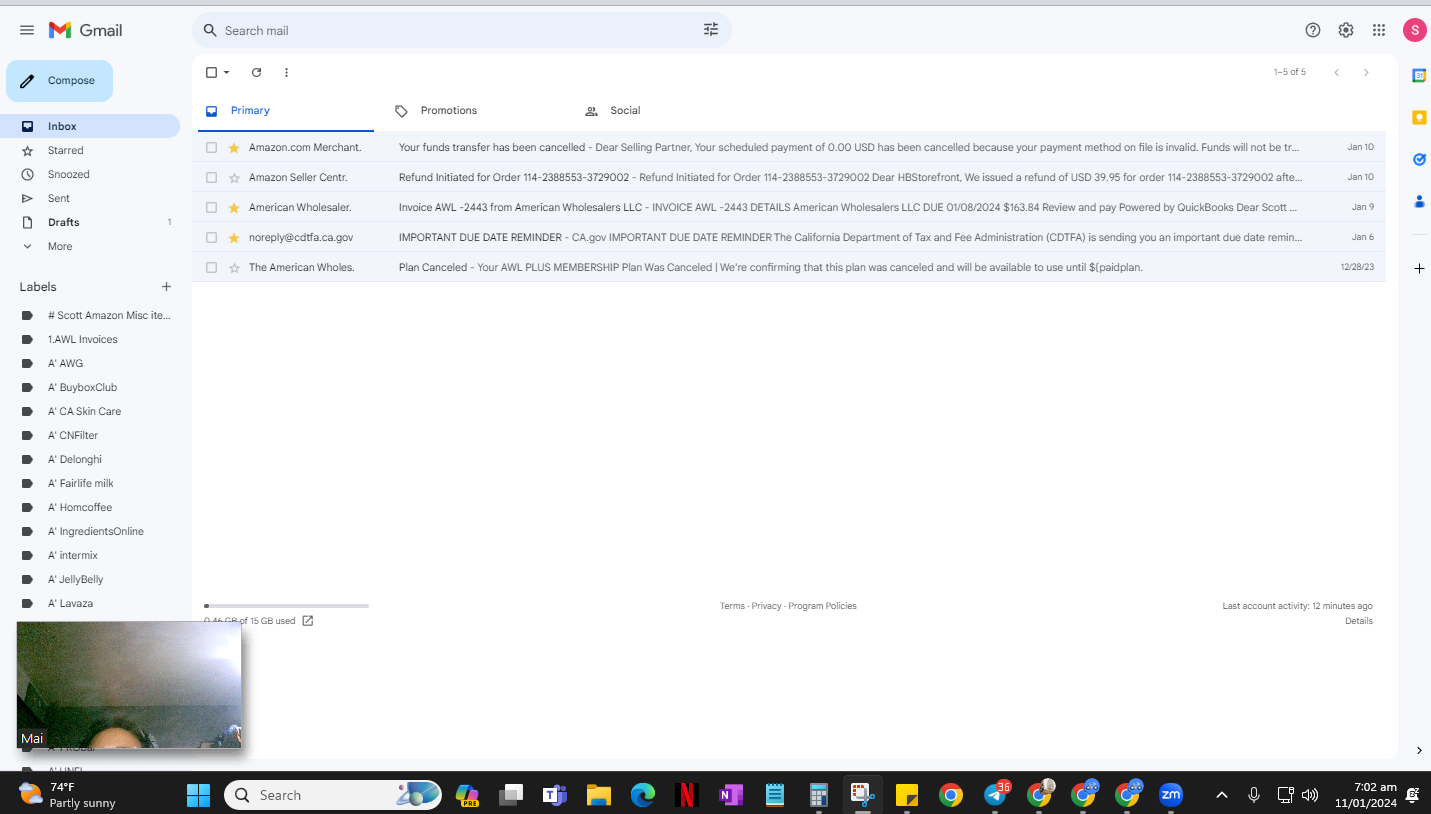Open Zoom from the taskbar
Screen dimensions: 1431x814
[1170, 795]
